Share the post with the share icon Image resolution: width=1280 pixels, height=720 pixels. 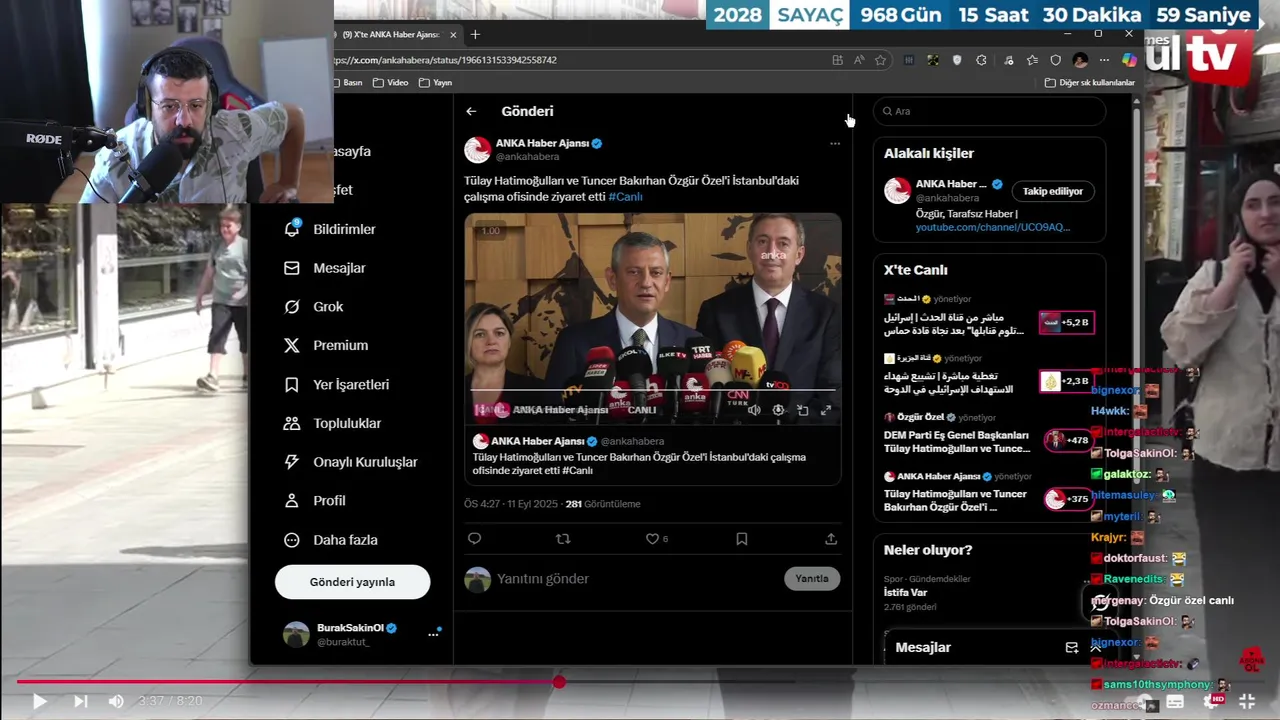tap(831, 538)
